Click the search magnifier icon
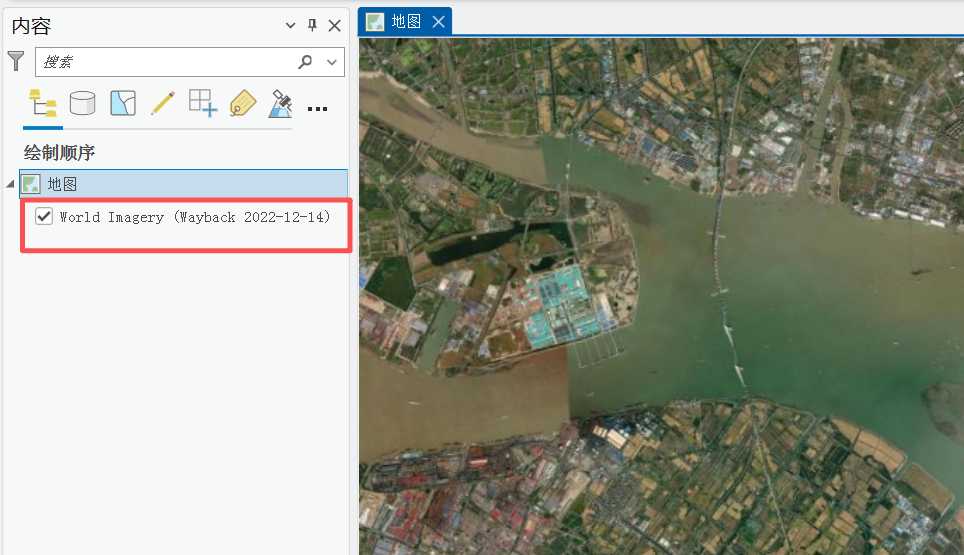The width and height of the screenshot is (964, 555). [305, 62]
